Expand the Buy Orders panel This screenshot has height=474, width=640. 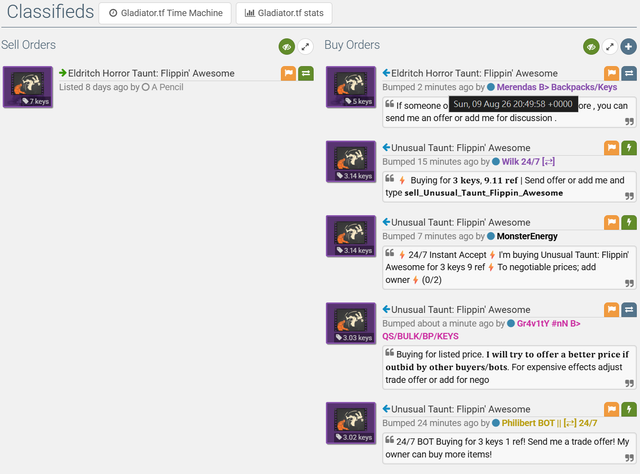coord(610,47)
